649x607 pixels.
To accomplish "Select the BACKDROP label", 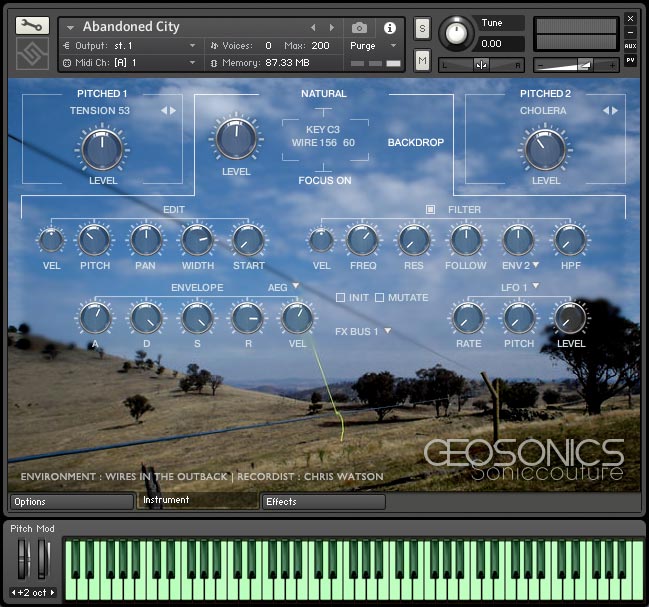I will tap(416, 142).
